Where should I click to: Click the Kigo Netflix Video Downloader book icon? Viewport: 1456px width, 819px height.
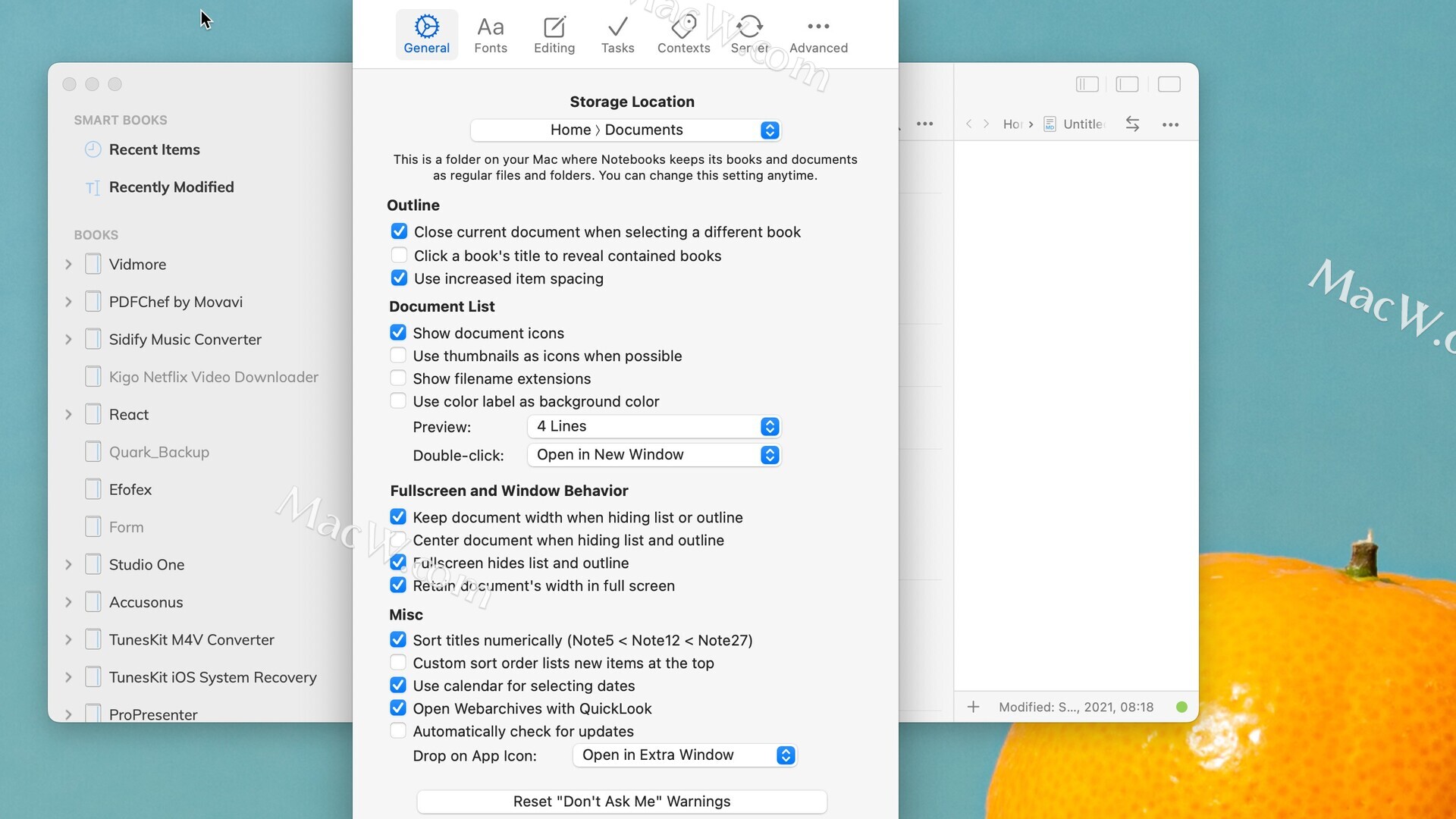coord(93,376)
